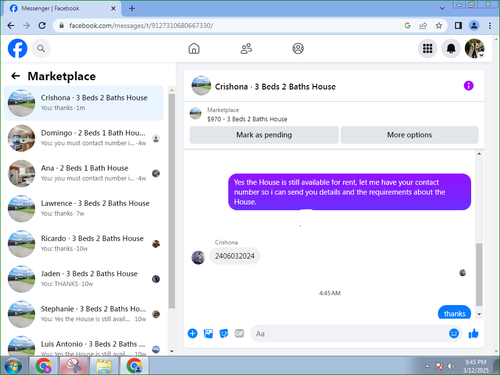Viewport: 500px width, 375px height.
Task: Open the Facebook menu grid icon
Action: (x=427, y=49)
